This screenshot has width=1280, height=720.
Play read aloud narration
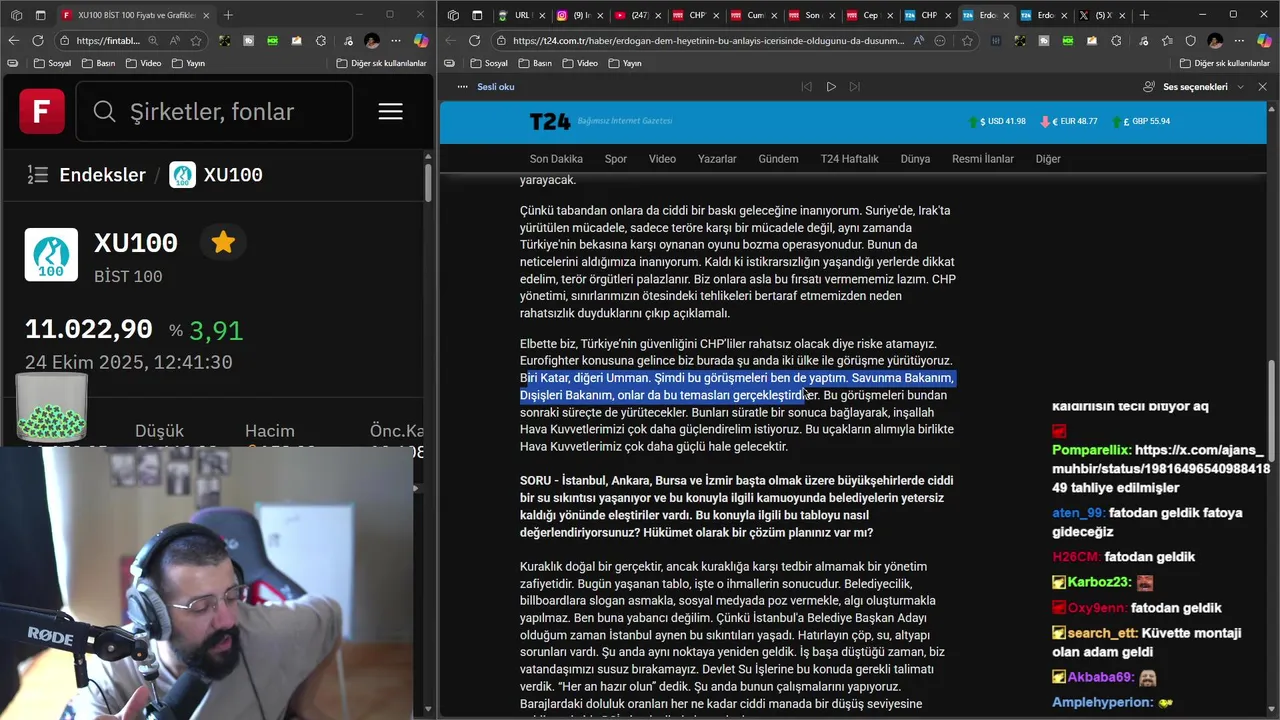830,87
